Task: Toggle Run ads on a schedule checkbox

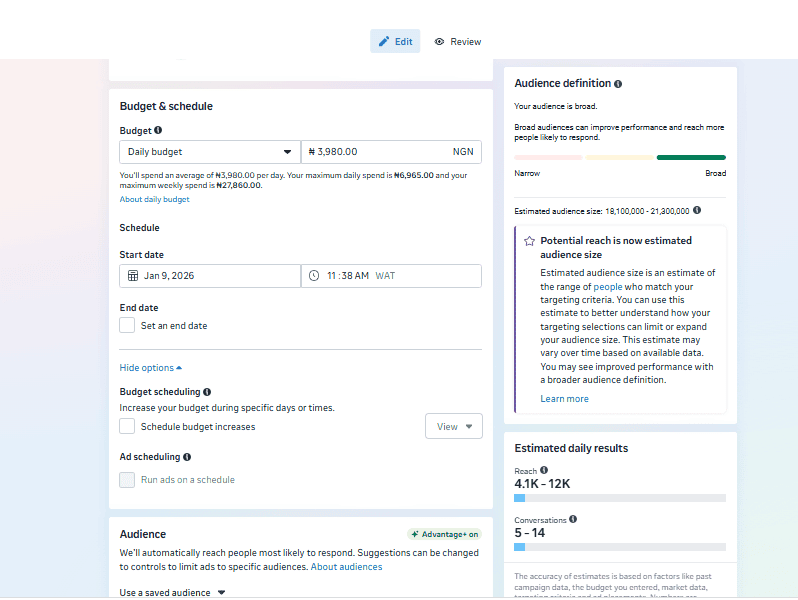Action: pyautogui.click(x=127, y=479)
